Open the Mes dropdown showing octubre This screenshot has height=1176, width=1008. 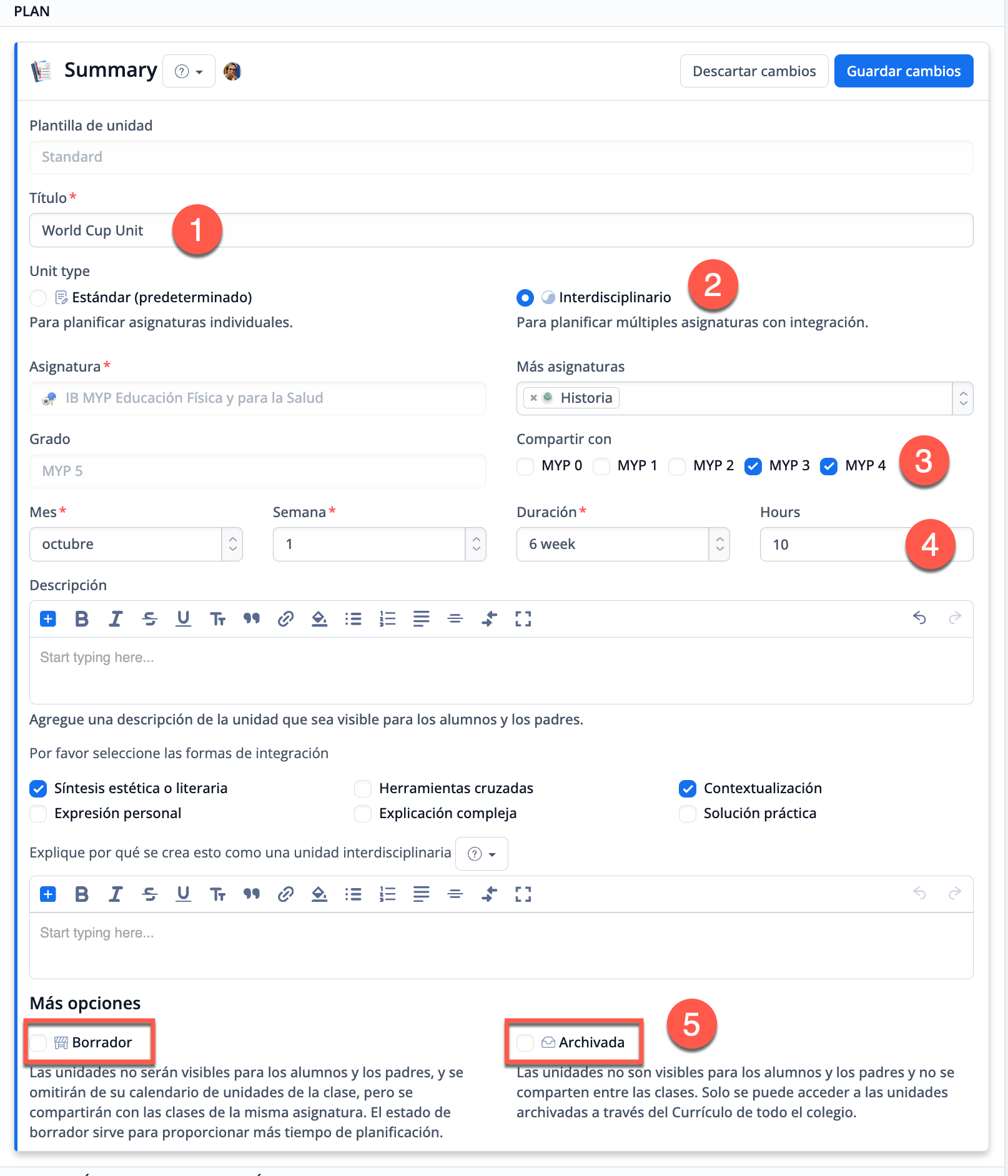pos(136,545)
